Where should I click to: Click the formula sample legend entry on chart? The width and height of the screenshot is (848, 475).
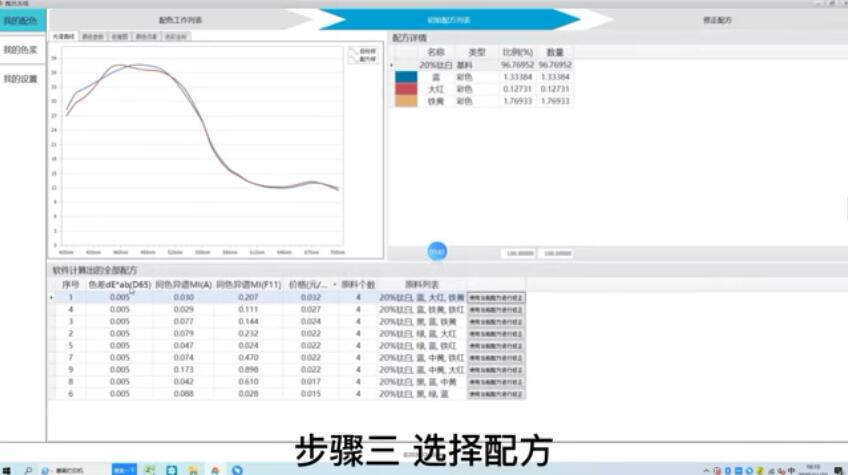(363, 59)
